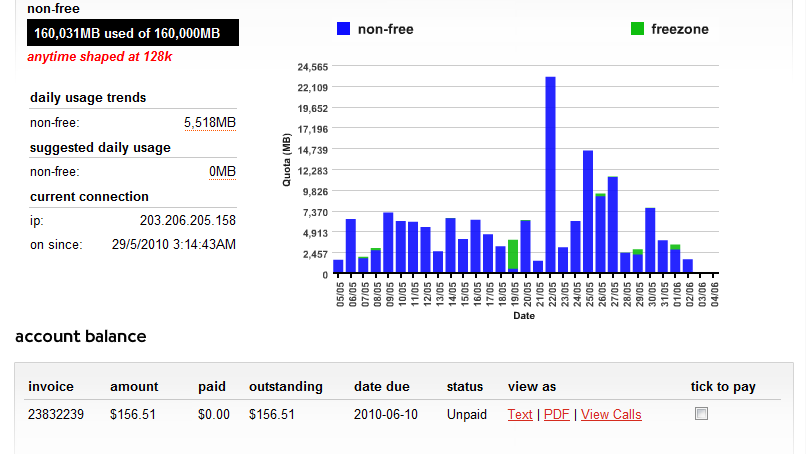
Task: Click the black usage quota bar
Action: [x=133, y=34]
